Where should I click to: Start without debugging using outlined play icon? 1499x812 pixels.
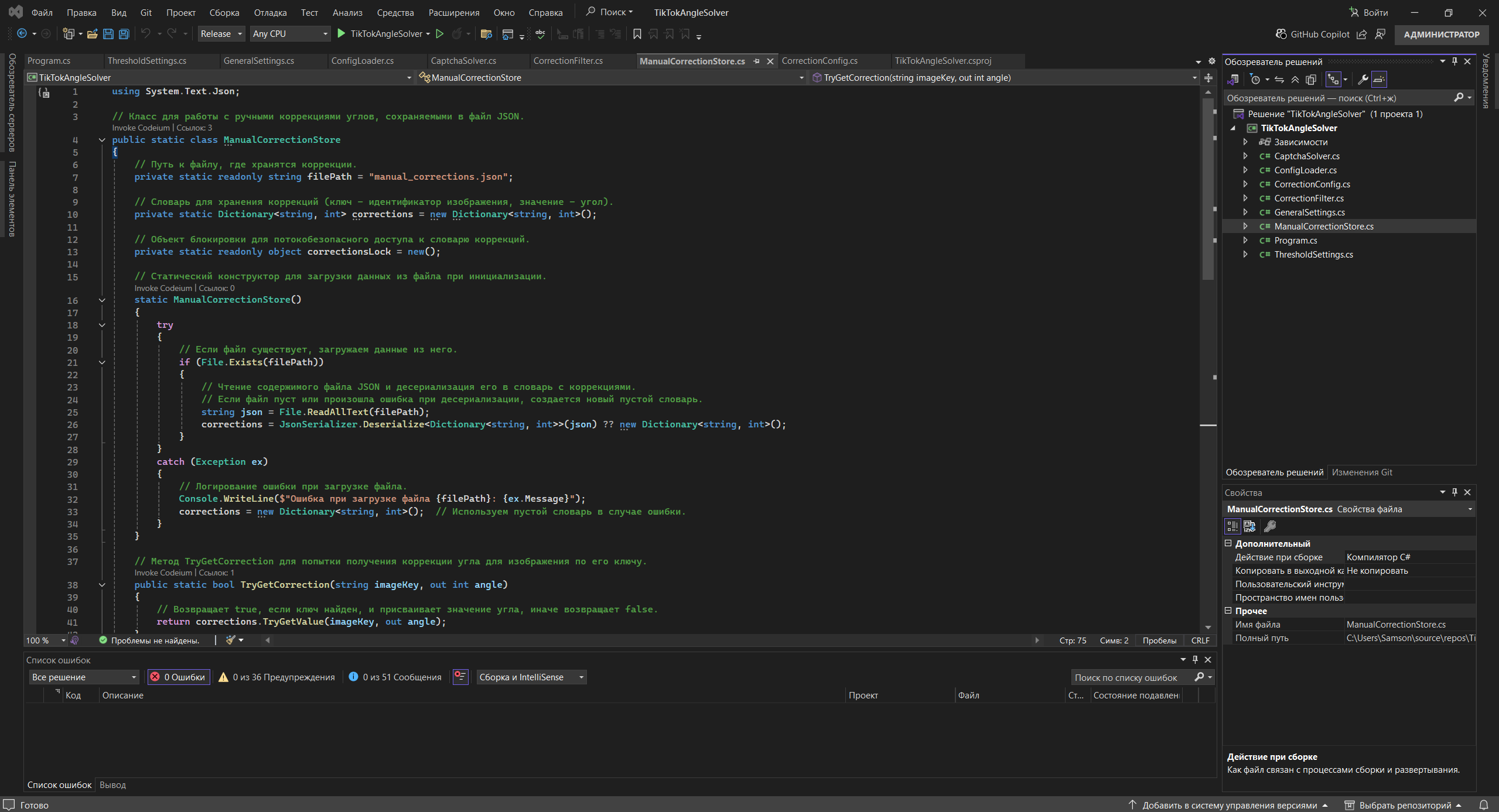440,34
